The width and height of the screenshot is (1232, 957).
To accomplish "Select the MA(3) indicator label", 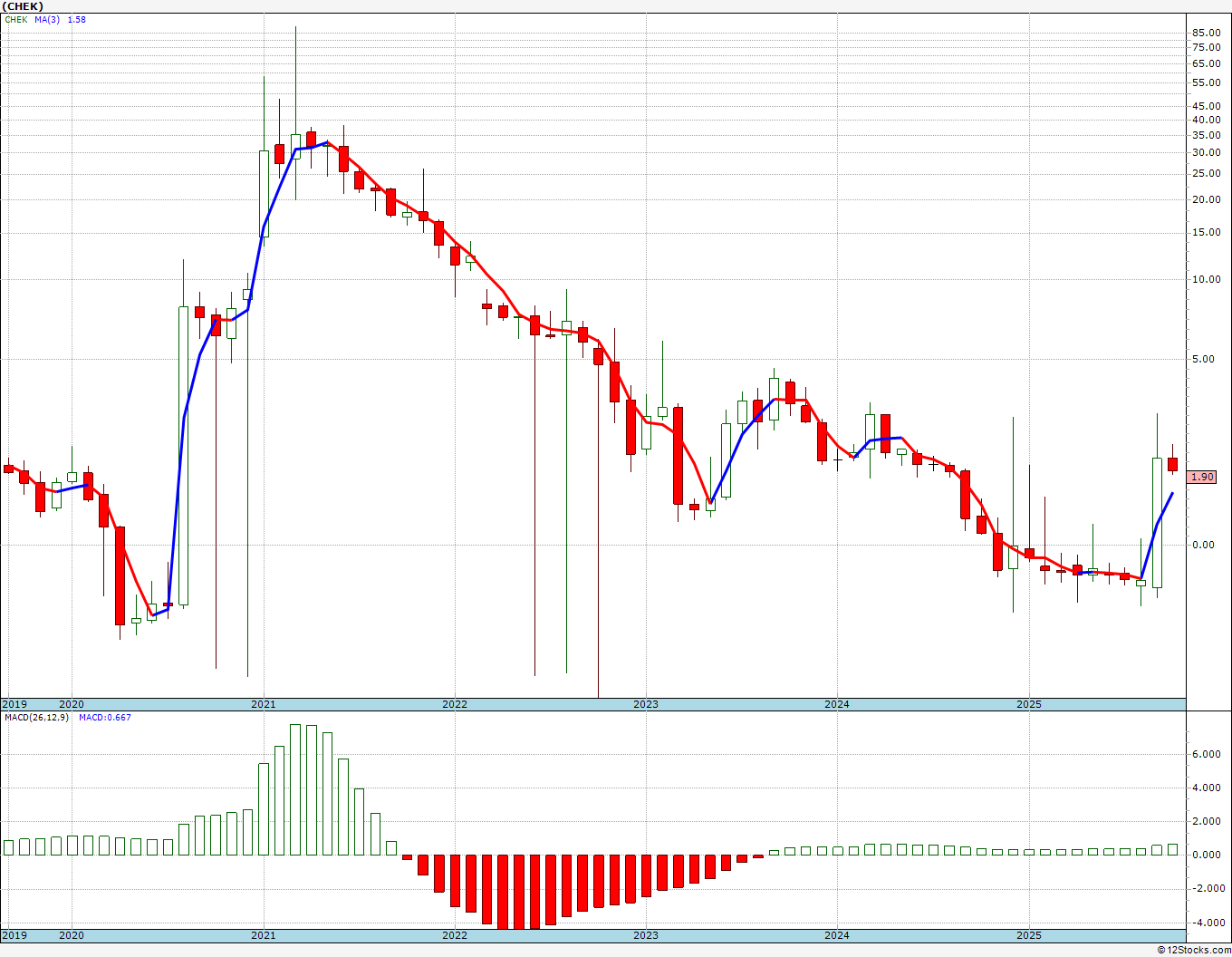I will coord(47,19).
